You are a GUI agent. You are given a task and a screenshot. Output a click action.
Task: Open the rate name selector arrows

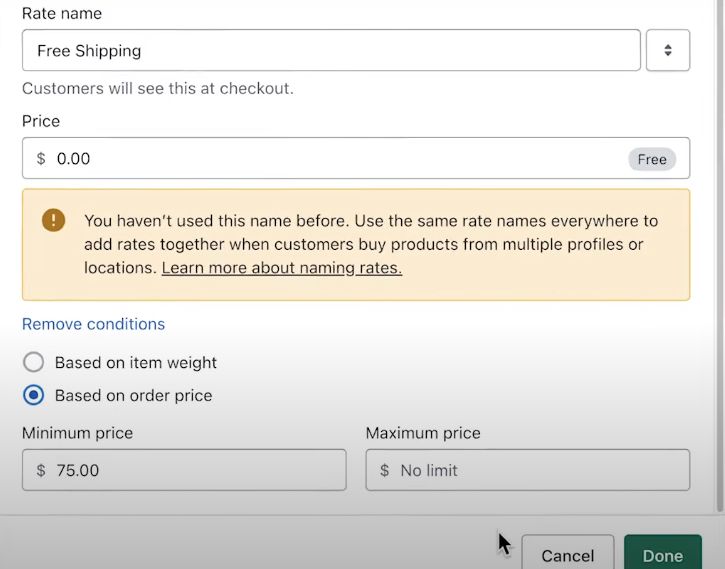coord(668,50)
